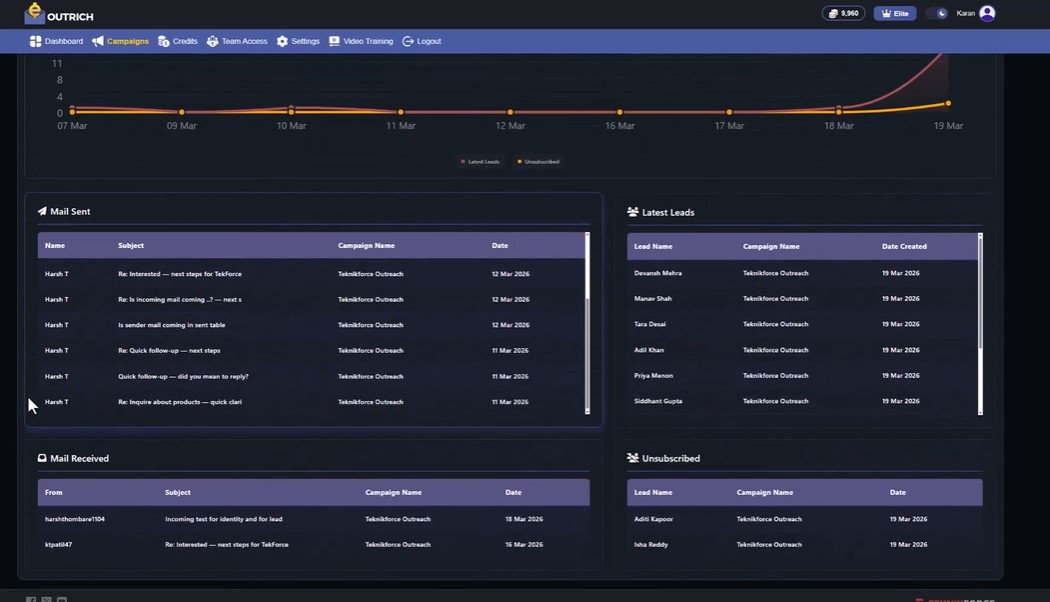The image size is (1050, 602).
Task: Open the Settings gear icon
Action: [283, 42]
